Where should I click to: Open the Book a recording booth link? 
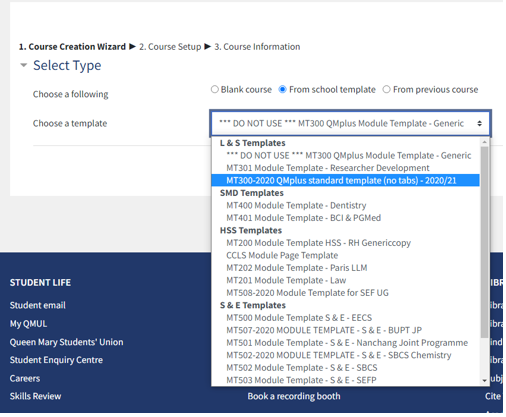click(294, 396)
